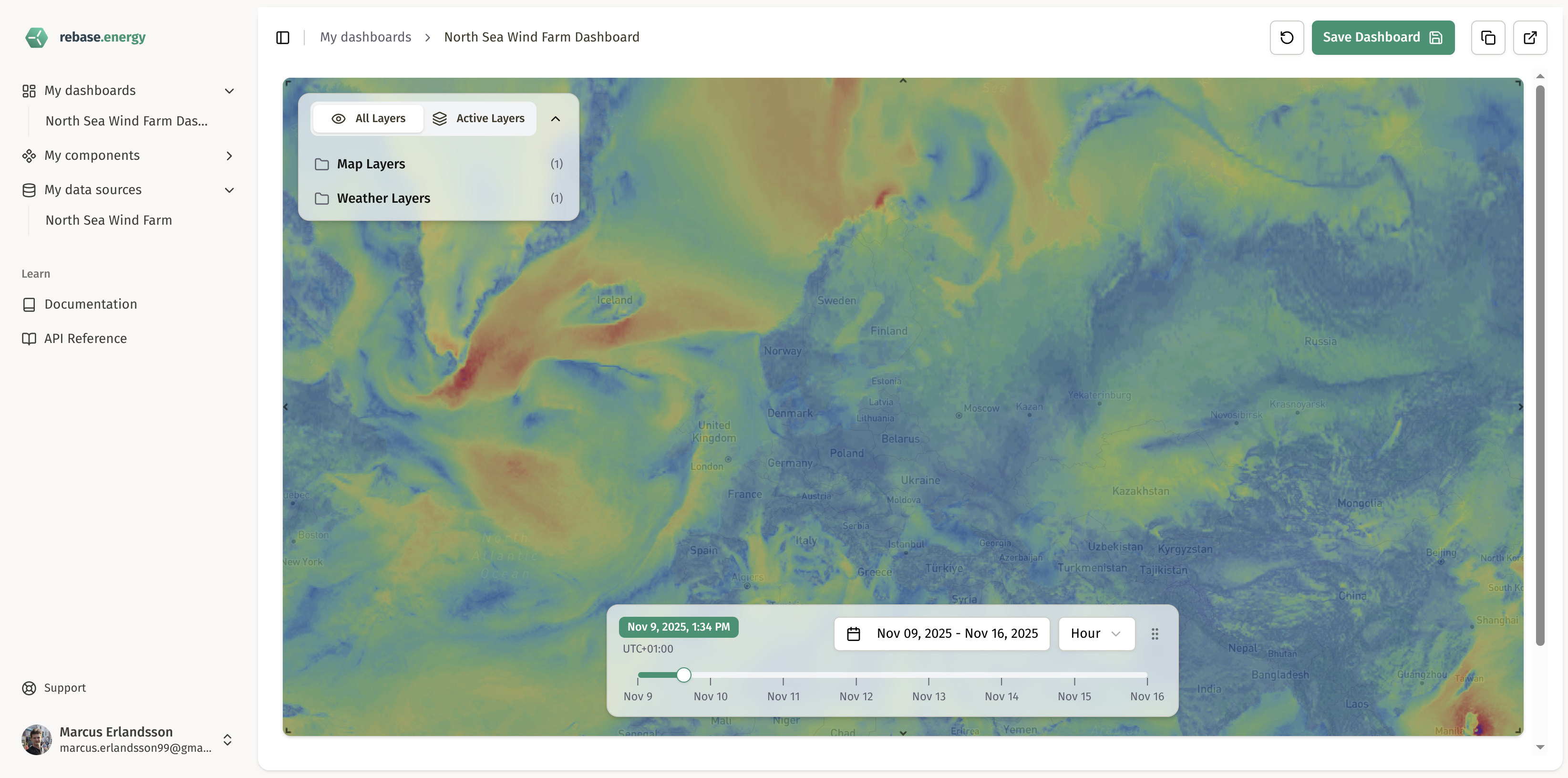
Task: Switch to the Active Layers tab
Action: [x=480, y=118]
